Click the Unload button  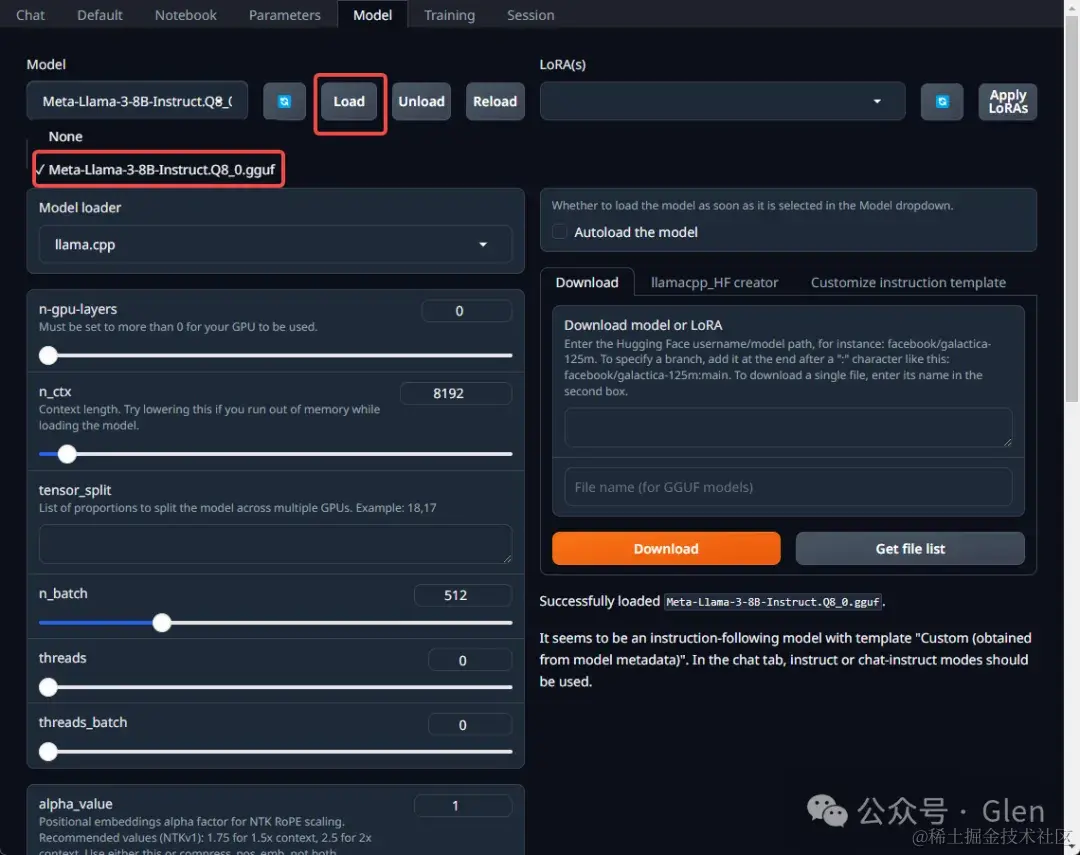click(x=422, y=101)
